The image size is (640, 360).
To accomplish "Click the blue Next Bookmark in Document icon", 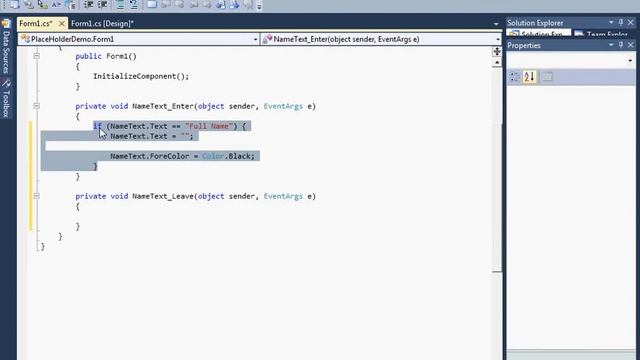I will coord(235,4).
